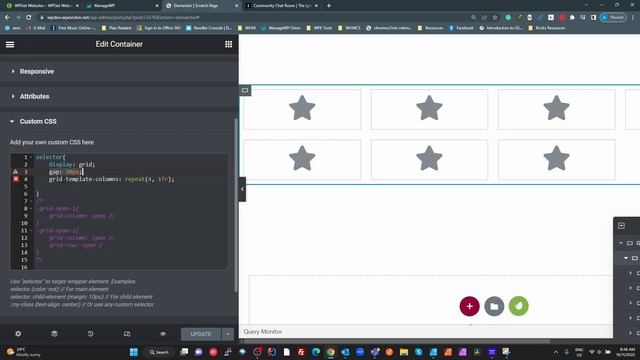Open the widgets grid panel icon
The width and height of the screenshot is (640, 360).
229,44
